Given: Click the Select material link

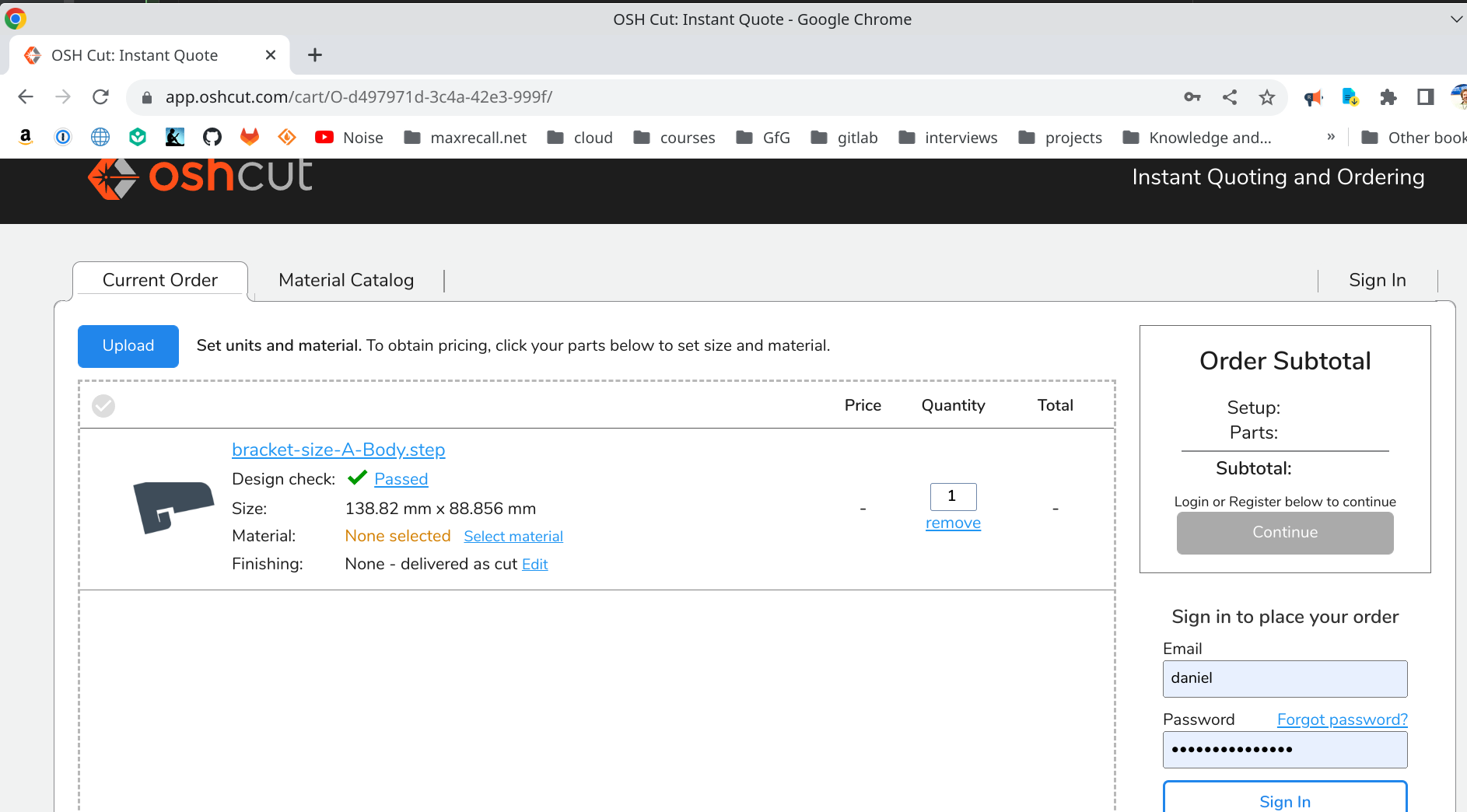Looking at the screenshot, I should (513, 537).
